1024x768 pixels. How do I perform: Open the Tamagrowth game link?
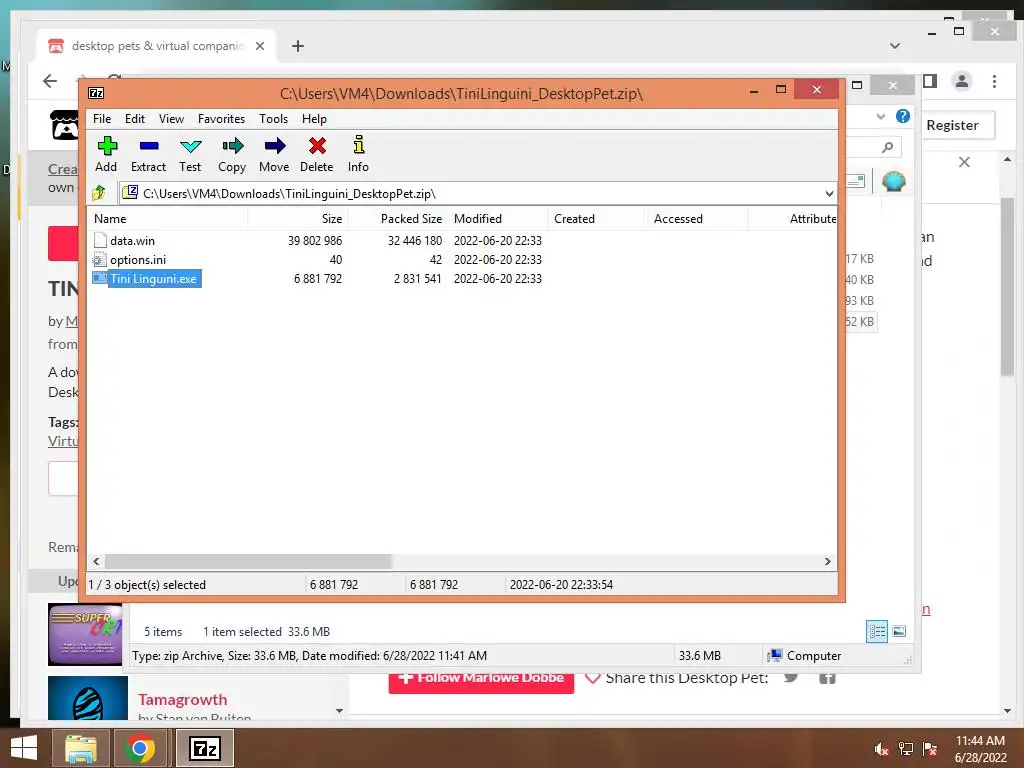coord(183,699)
